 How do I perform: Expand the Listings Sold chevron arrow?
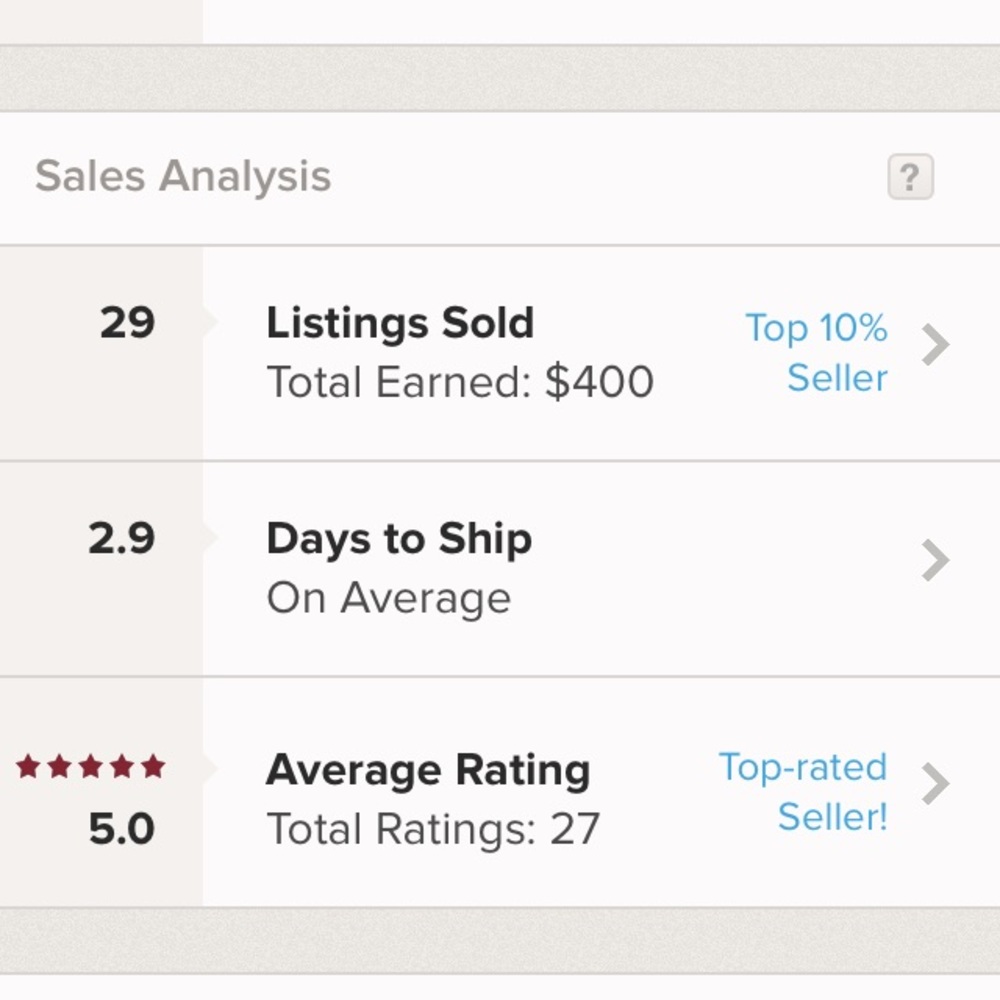[x=935, y=346]
